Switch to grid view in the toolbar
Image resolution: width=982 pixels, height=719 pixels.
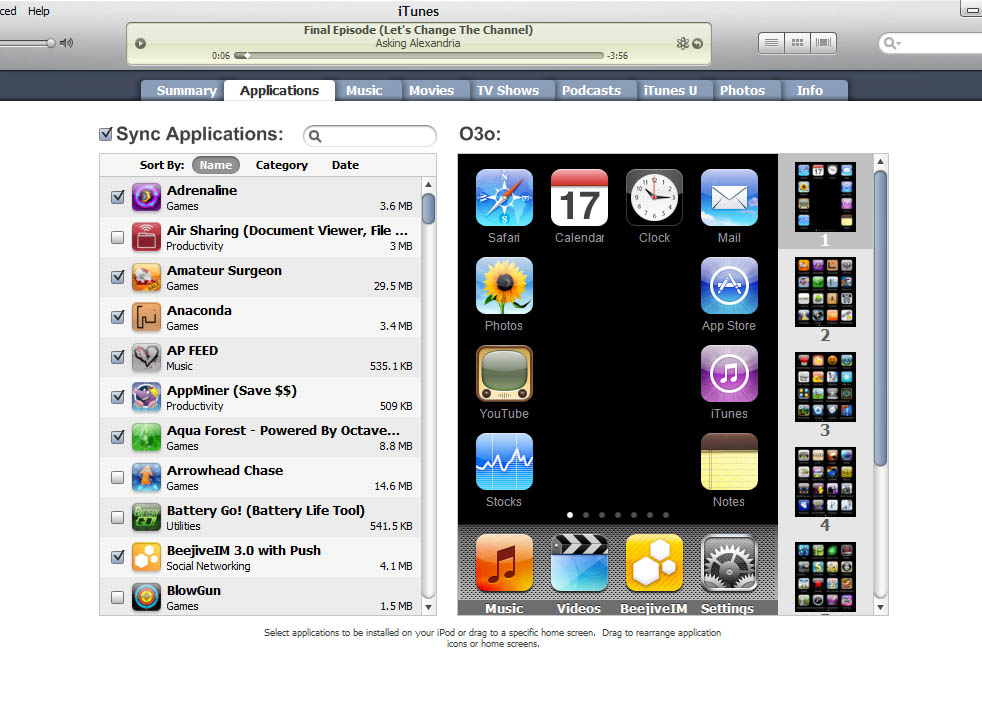[x=796, y=42]
